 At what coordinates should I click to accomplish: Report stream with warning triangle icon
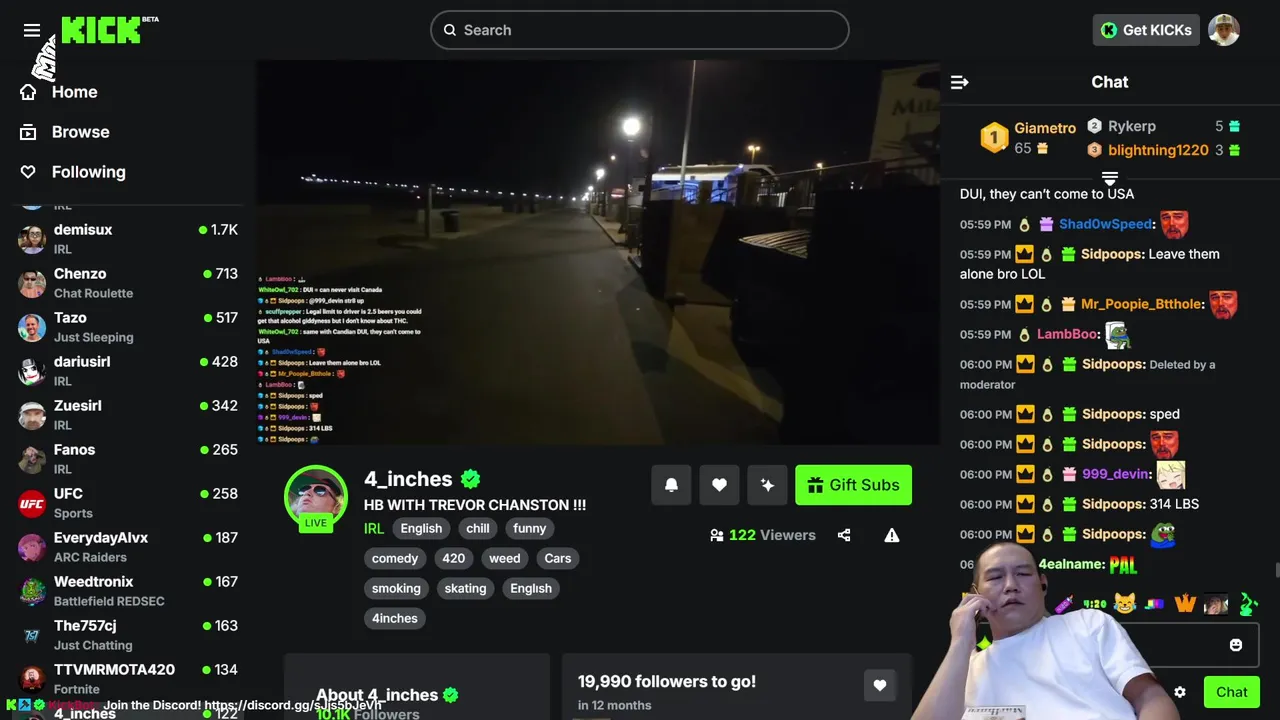(x=892, y=535)
